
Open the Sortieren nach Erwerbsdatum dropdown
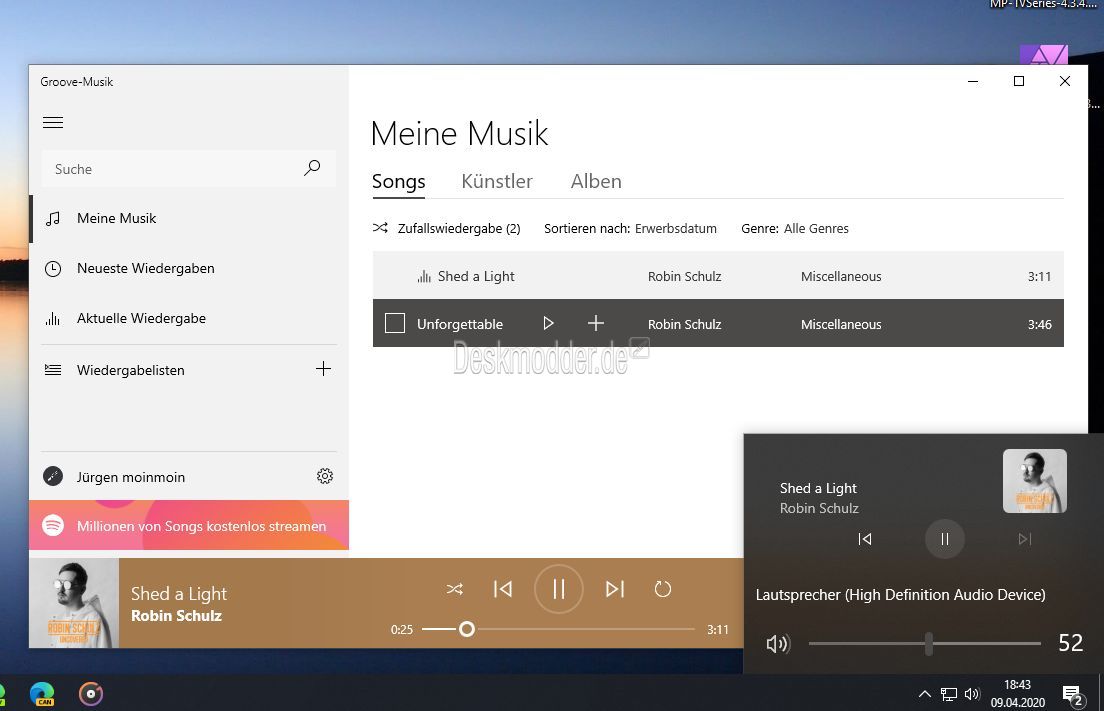[x=630, y=228]
